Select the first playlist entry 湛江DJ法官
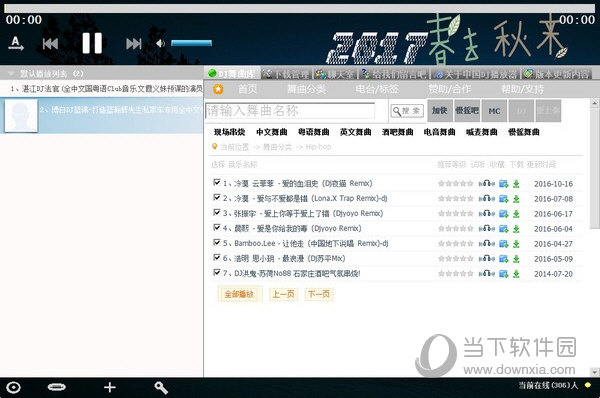 pyautogui.click(x=101, y=89)
